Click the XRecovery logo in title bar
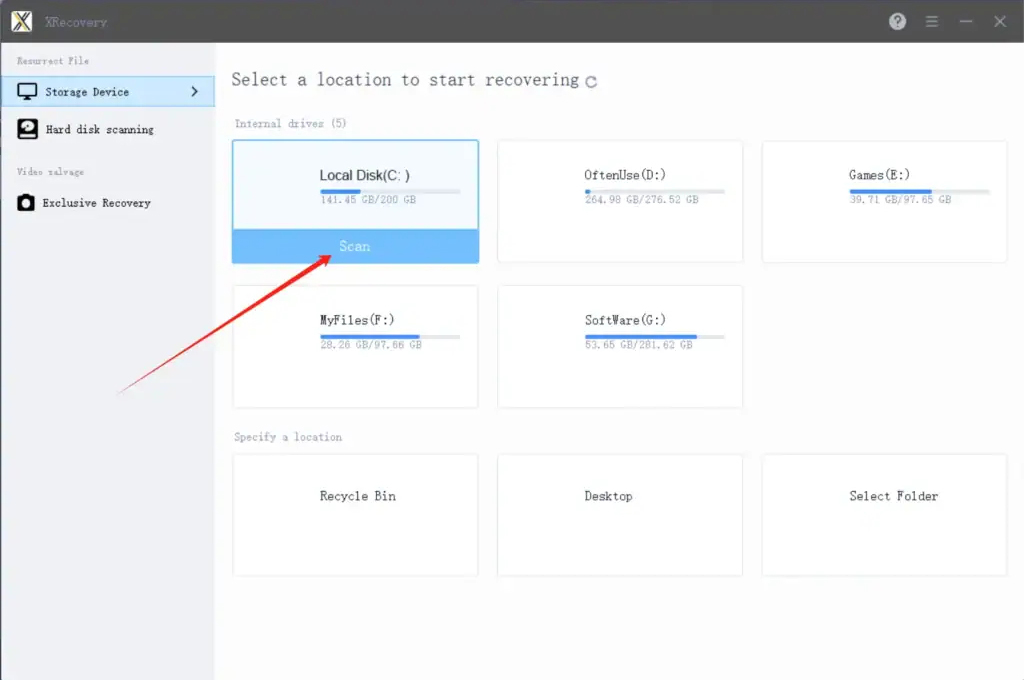This screenshot has width=1024, height=680. 21,21
